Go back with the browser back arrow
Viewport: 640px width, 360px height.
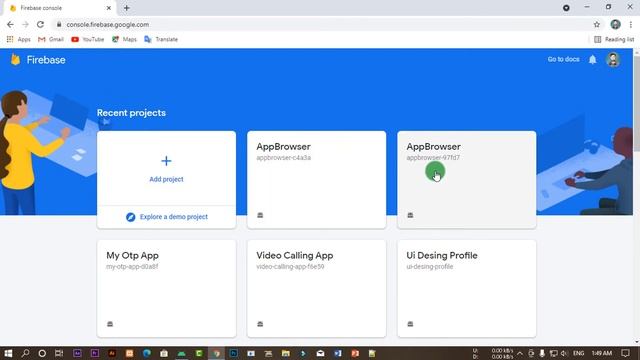(x=10, y=24)
